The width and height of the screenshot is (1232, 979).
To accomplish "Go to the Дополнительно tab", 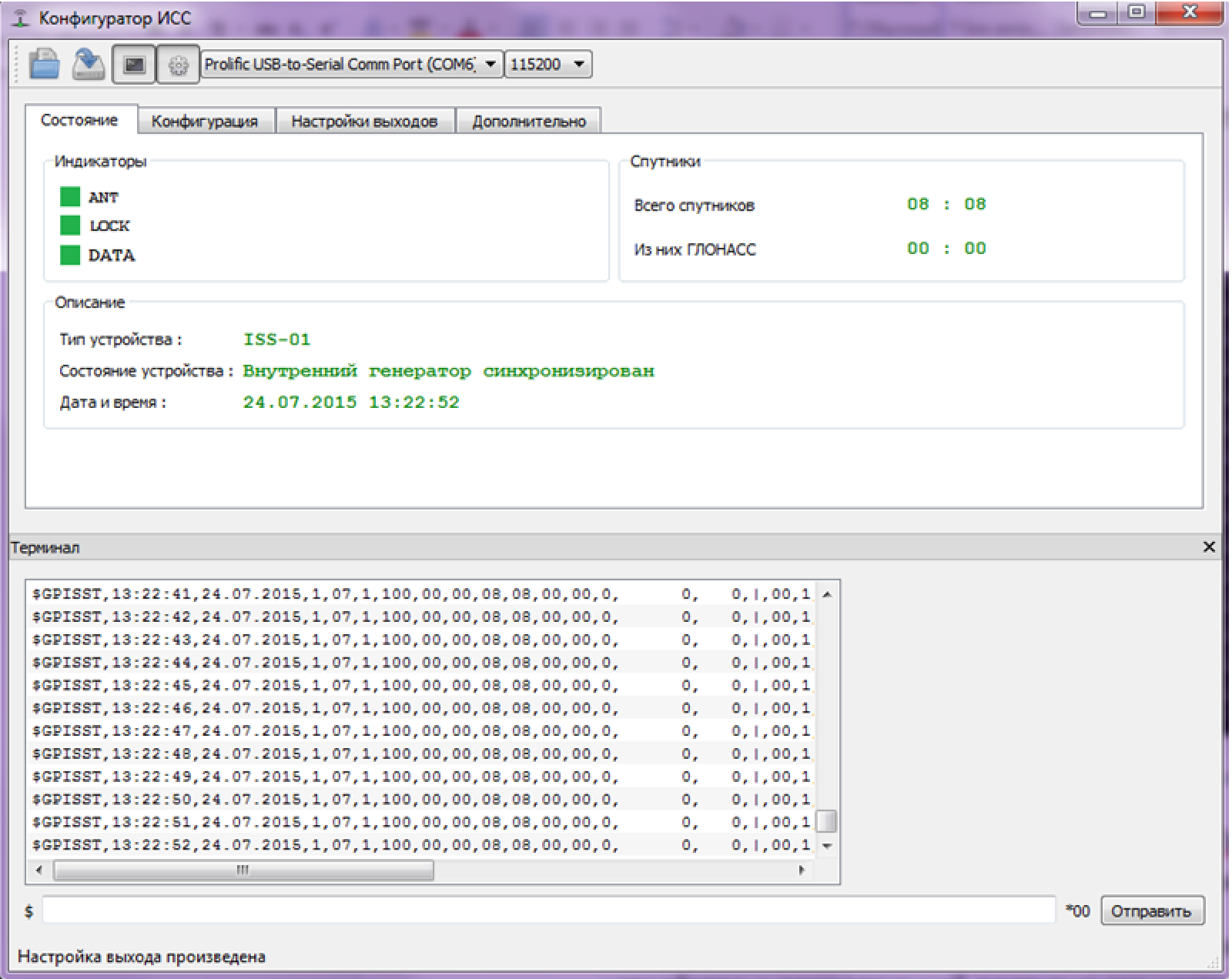I will (x=529, y=121).
